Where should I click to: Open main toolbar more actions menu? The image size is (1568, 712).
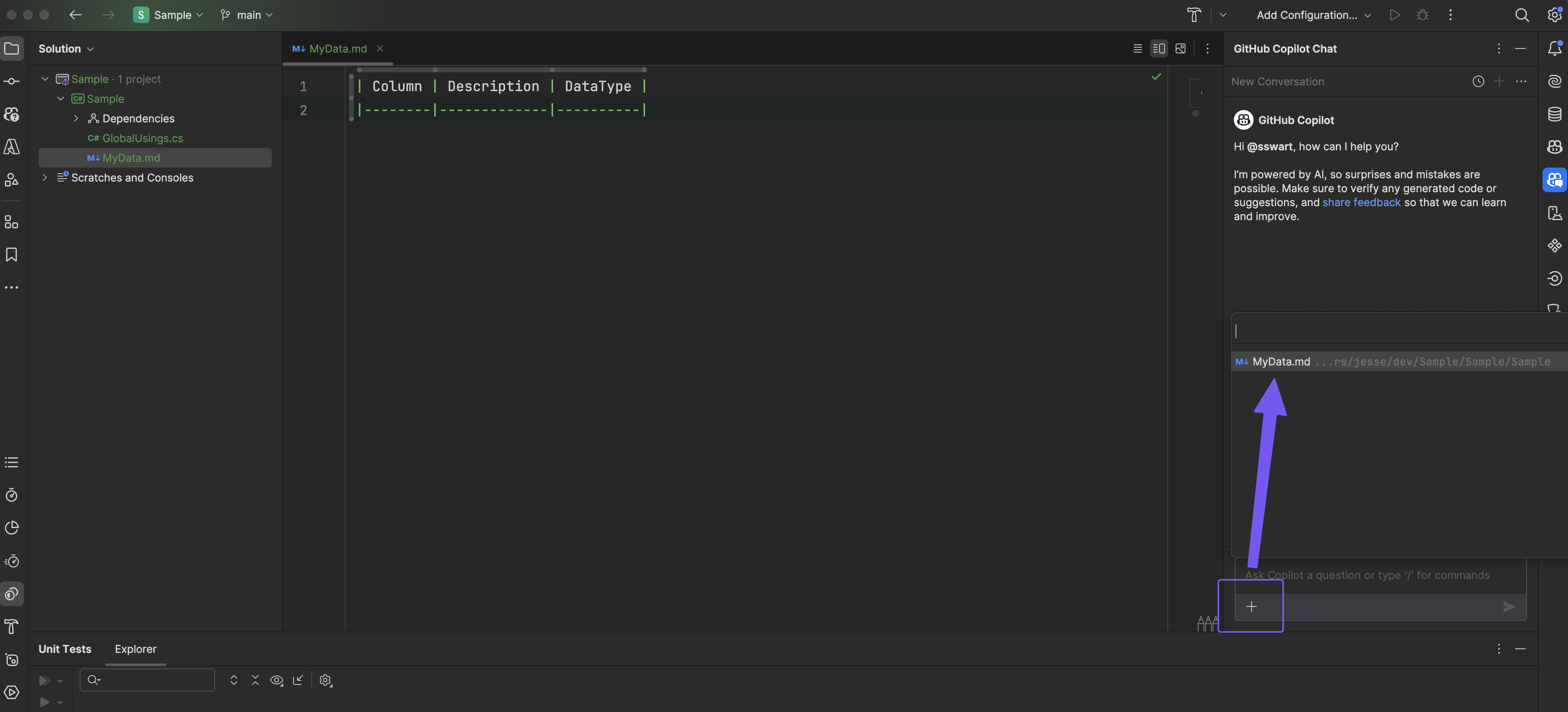click(1451, 15)
